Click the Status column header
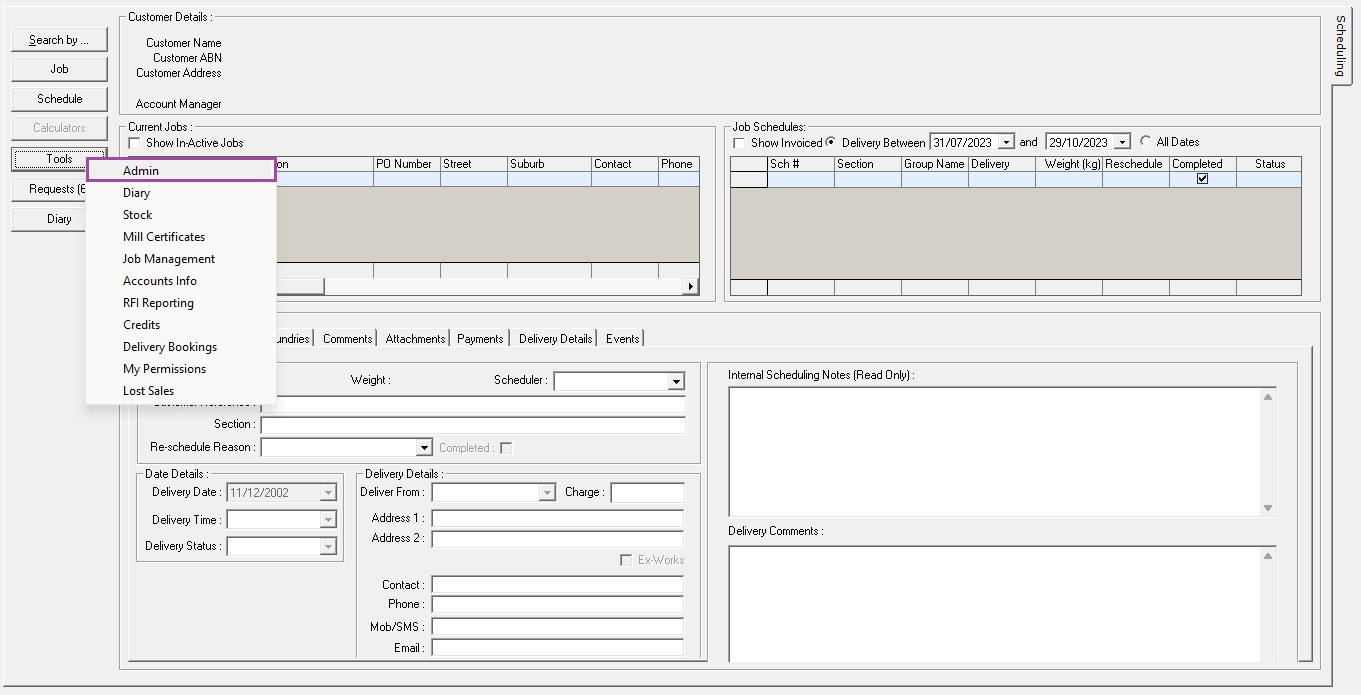Screen dimensions: 1361x695 click(x=1269, y=164)
